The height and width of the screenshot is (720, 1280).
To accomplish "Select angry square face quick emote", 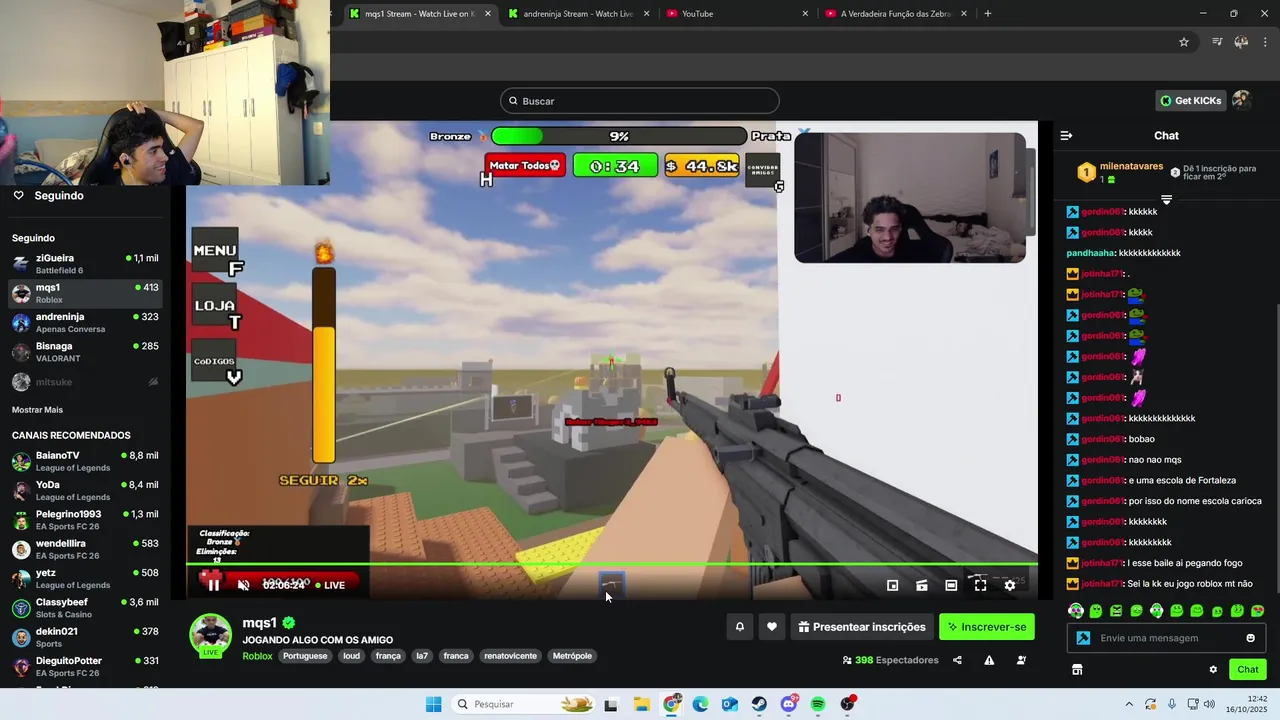I will click(x=1116, y=611).
